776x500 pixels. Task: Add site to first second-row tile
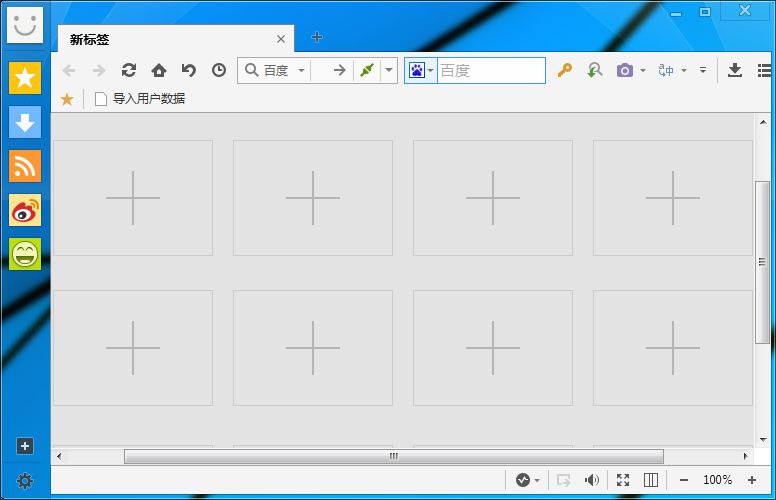tap(133, 348)
